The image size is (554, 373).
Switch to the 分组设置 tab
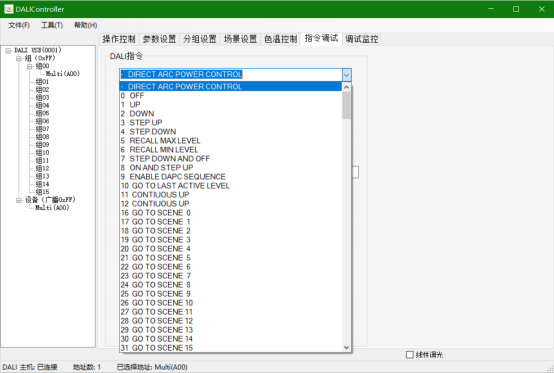click(200, 39)
